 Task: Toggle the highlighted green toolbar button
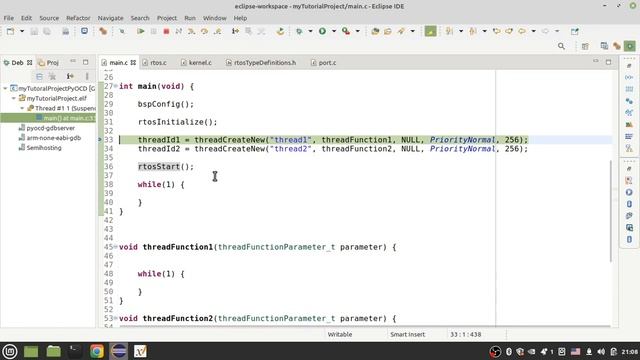[x=430, y=31]
